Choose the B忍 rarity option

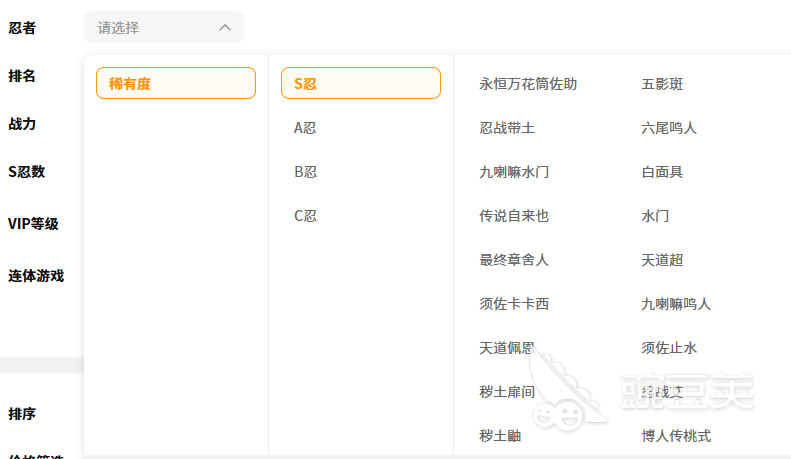tap(305, 172)
